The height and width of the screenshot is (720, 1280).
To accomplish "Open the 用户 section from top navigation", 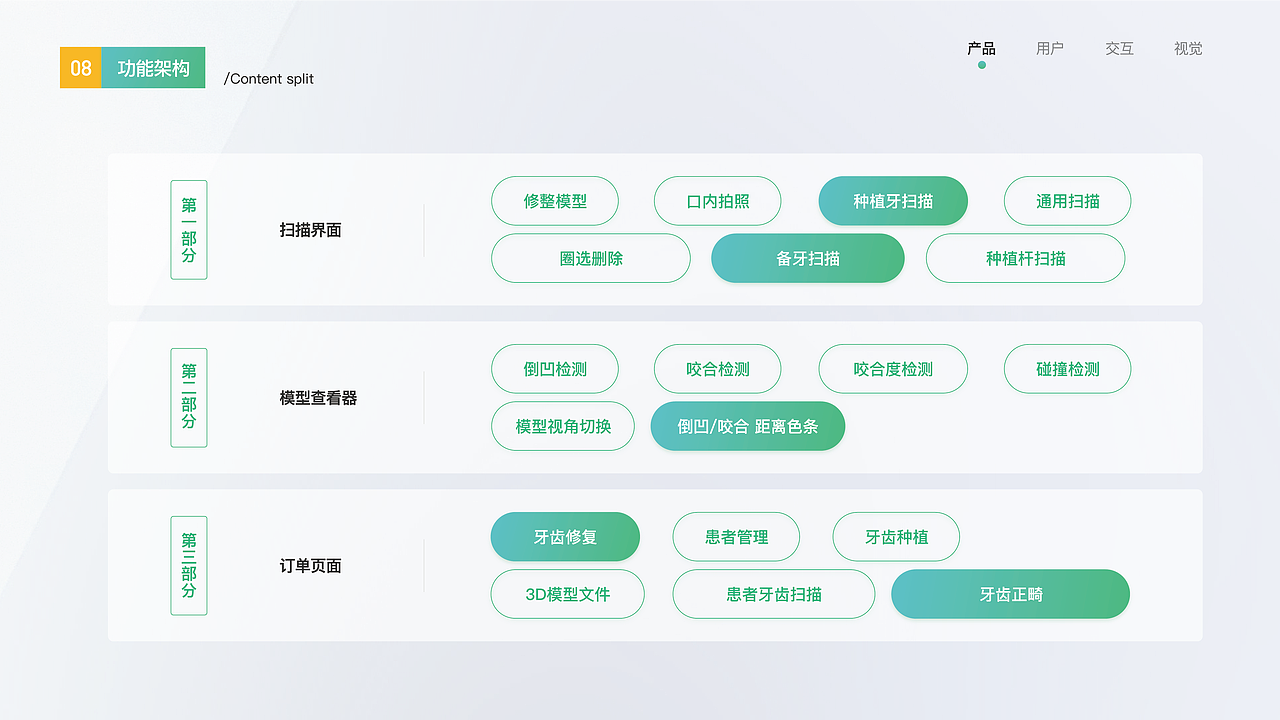I will [x=1050, y=48].
